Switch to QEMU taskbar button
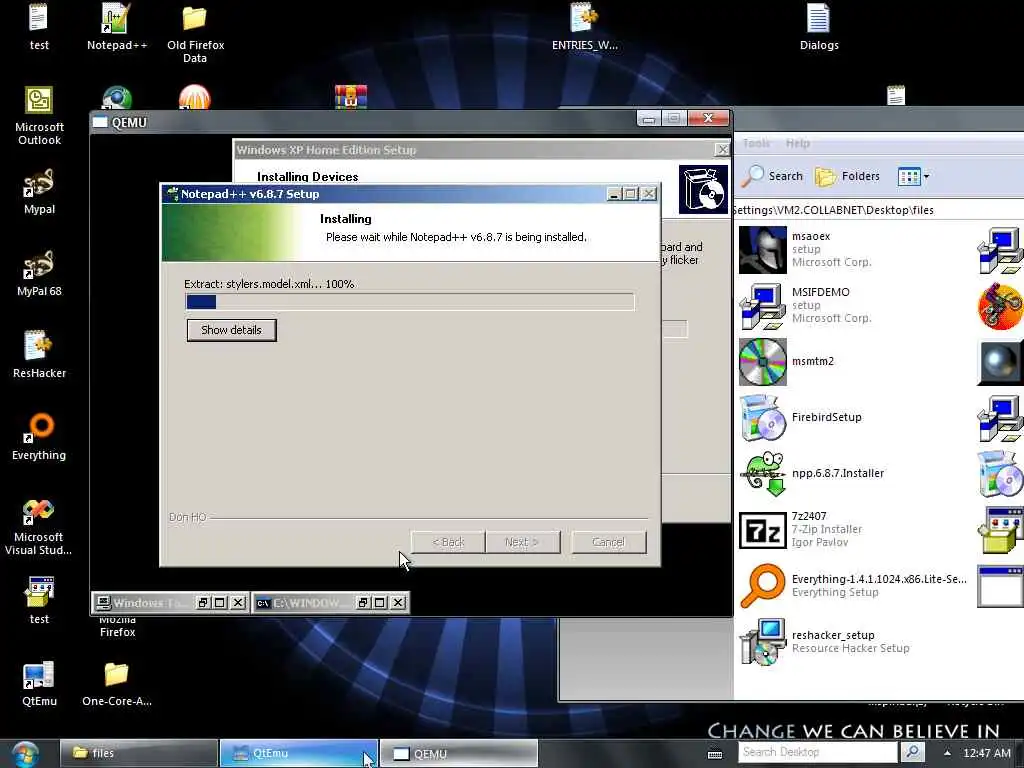The image size is (1024, 768). tap(458, 753)
